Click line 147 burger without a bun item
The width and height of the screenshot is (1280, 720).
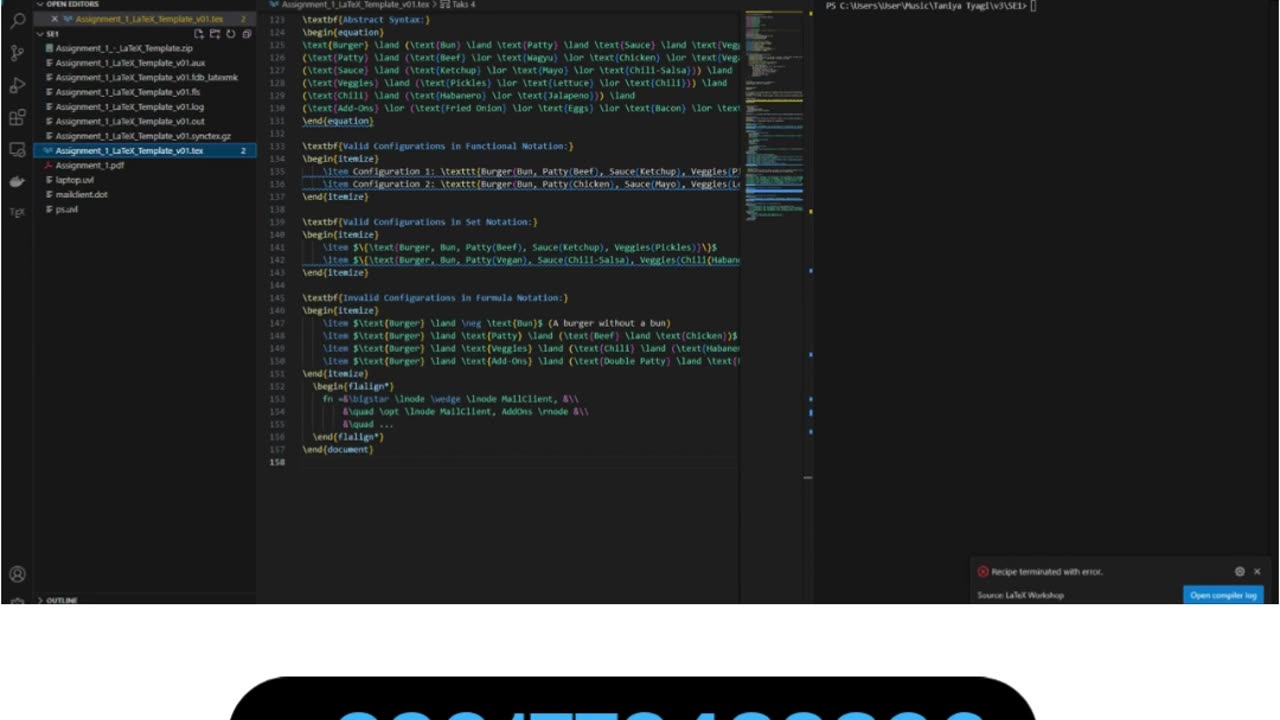[x=496, y=323]
